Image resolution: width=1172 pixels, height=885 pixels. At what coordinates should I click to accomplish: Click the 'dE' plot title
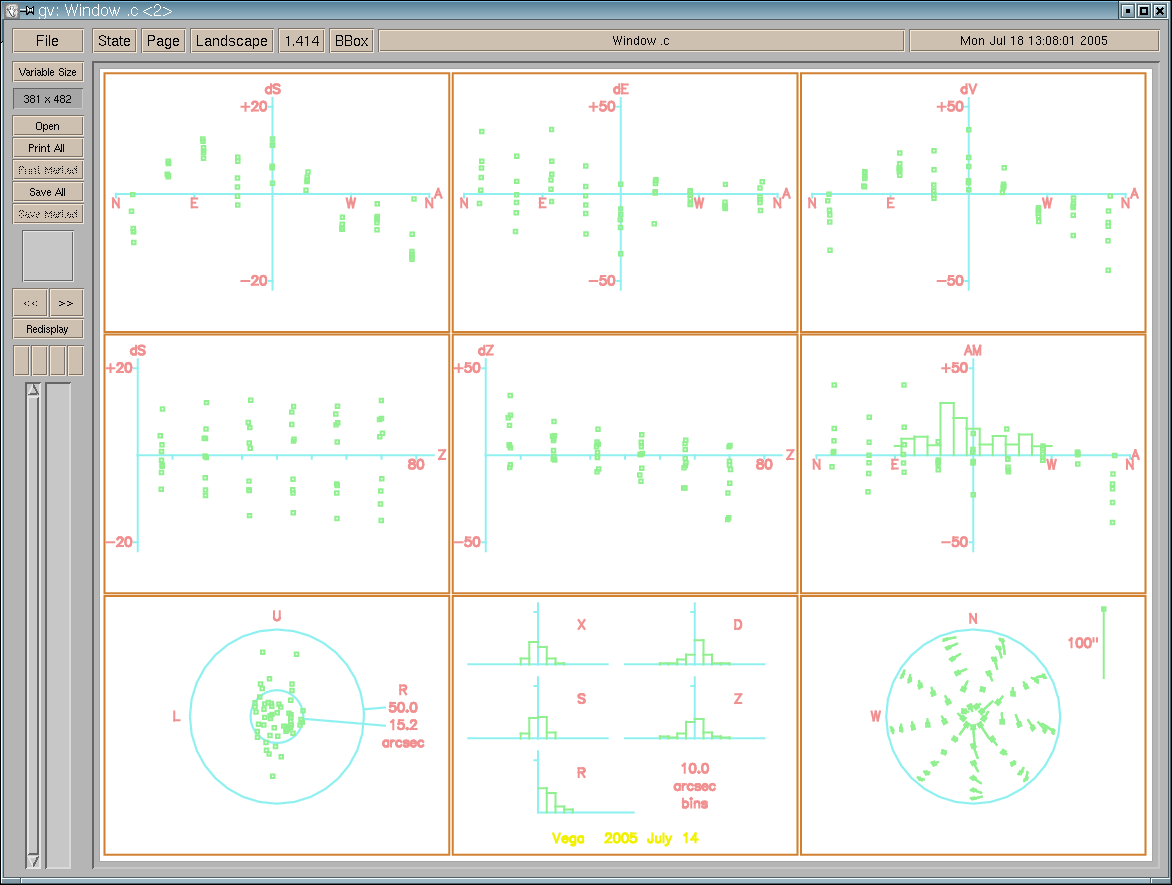(620, 89)
